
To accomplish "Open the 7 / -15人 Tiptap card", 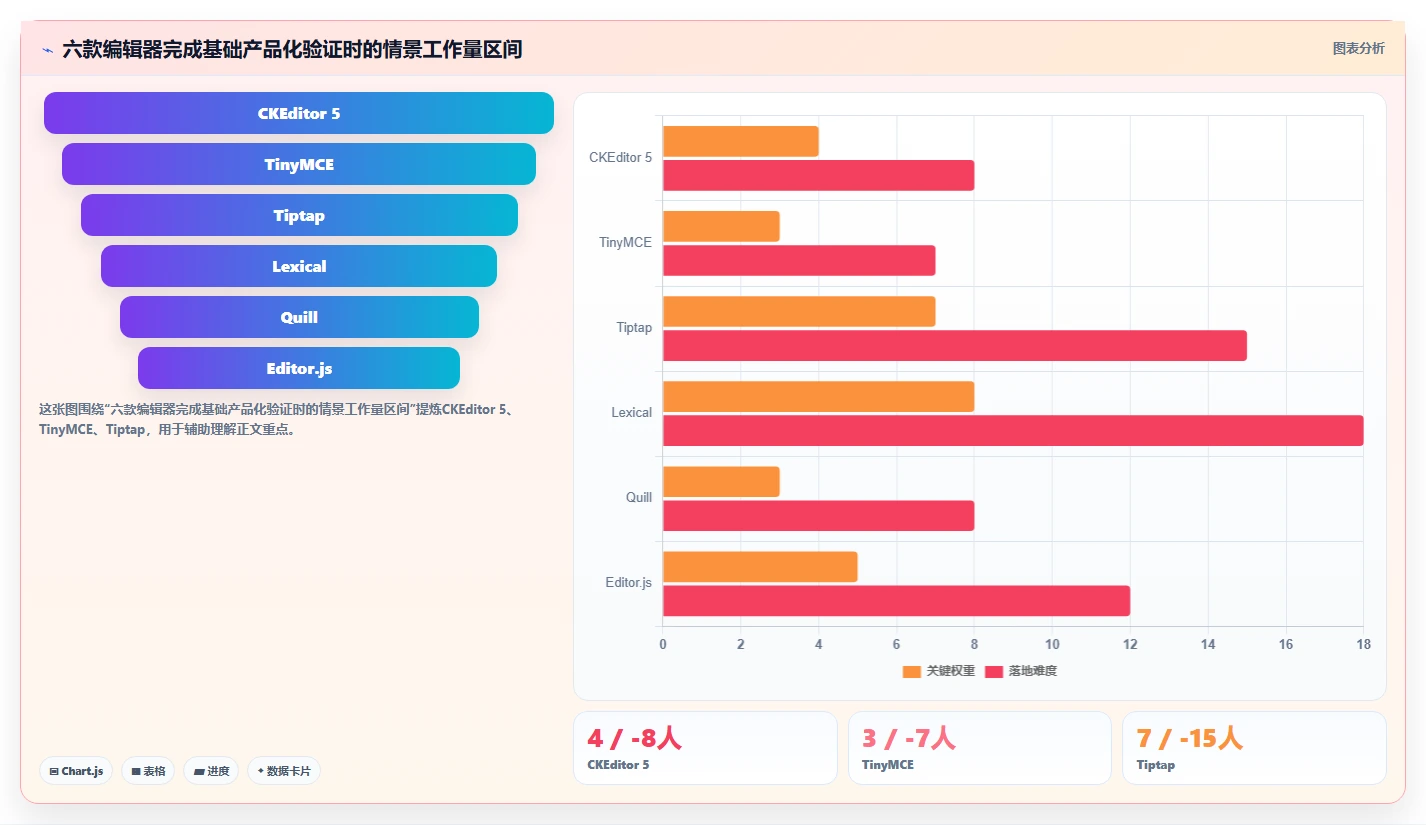I will coord(1254,748).
